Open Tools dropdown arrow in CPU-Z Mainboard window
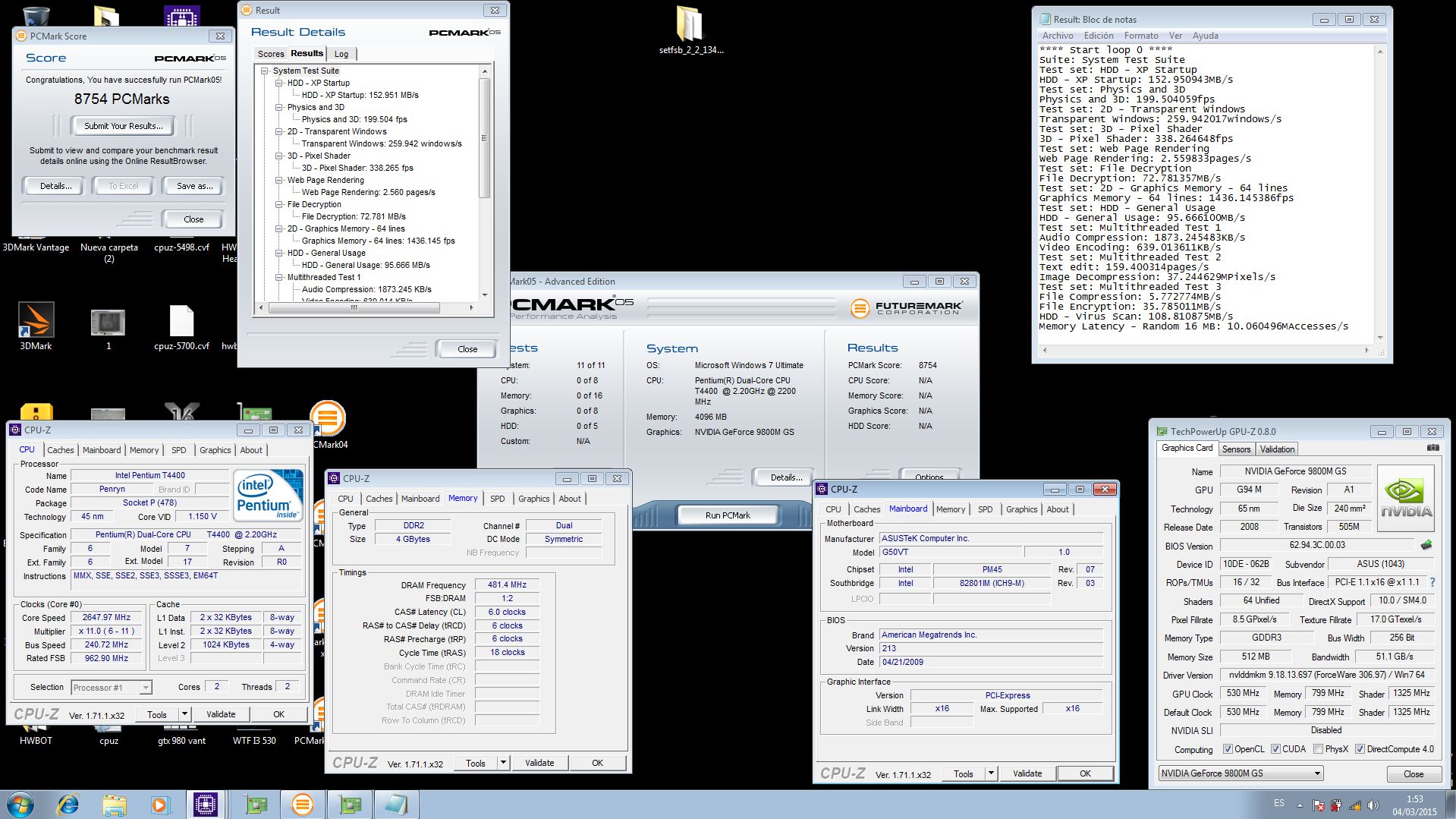The width and height of the screenshot is (1456, 819). pyautogui.click(x=990, y=773)
